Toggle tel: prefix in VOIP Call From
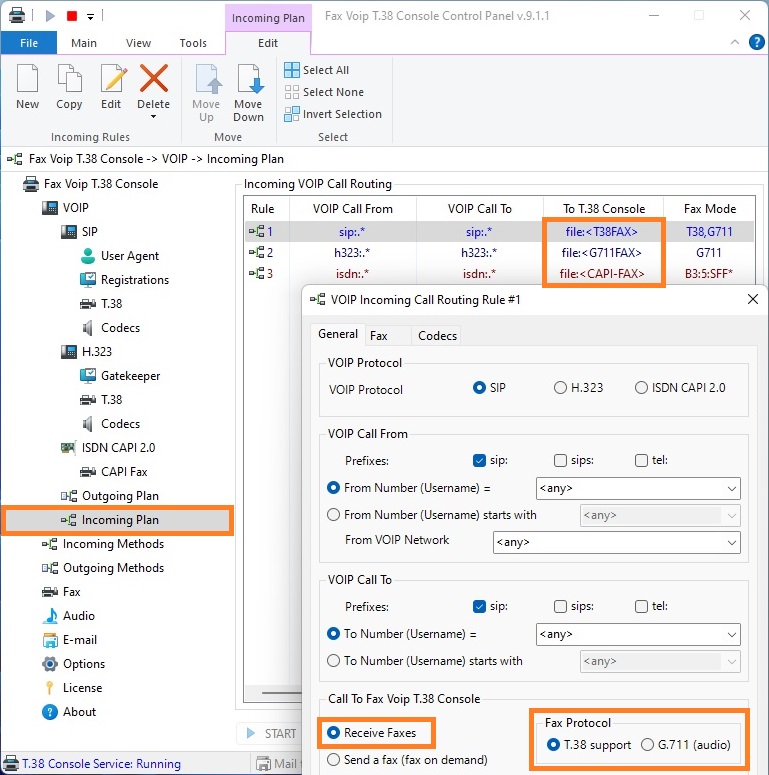 tap(641, 460)
